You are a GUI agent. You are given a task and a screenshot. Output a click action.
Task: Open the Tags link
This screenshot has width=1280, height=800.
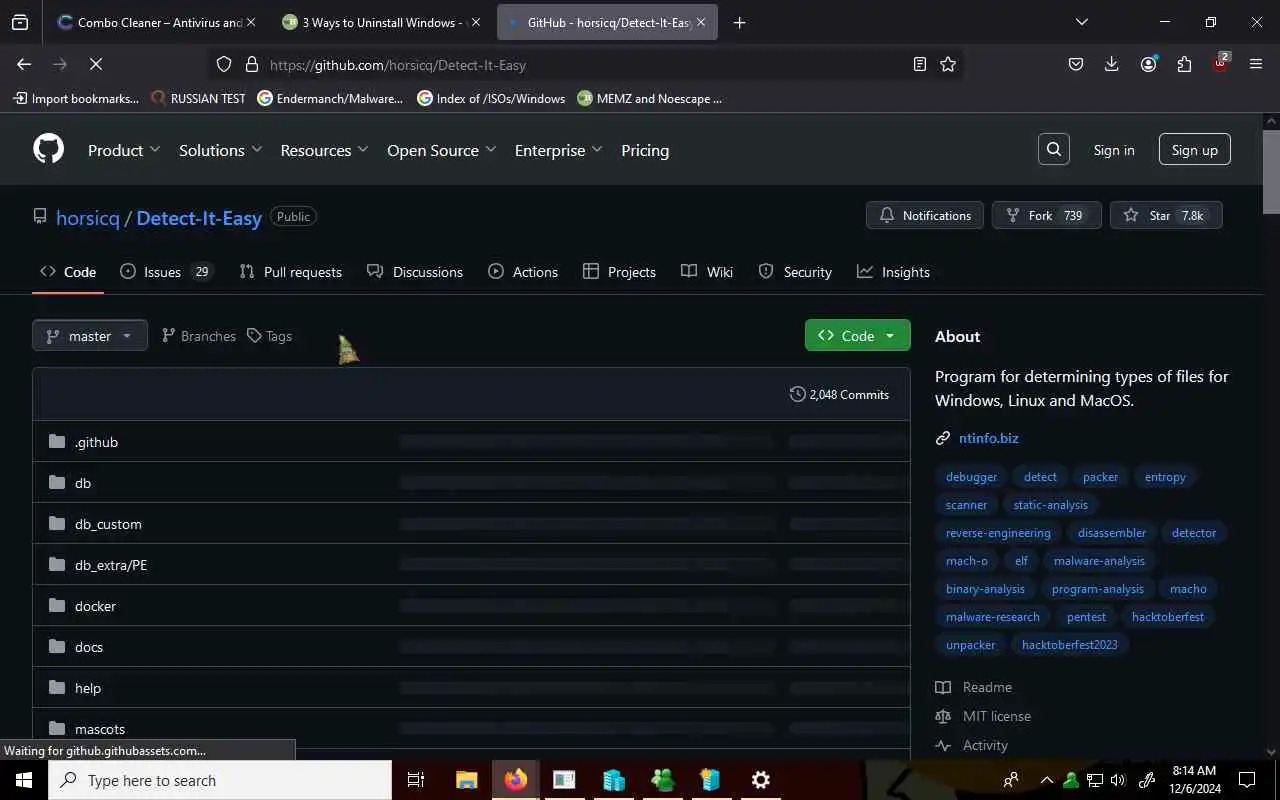pos(270,336)
